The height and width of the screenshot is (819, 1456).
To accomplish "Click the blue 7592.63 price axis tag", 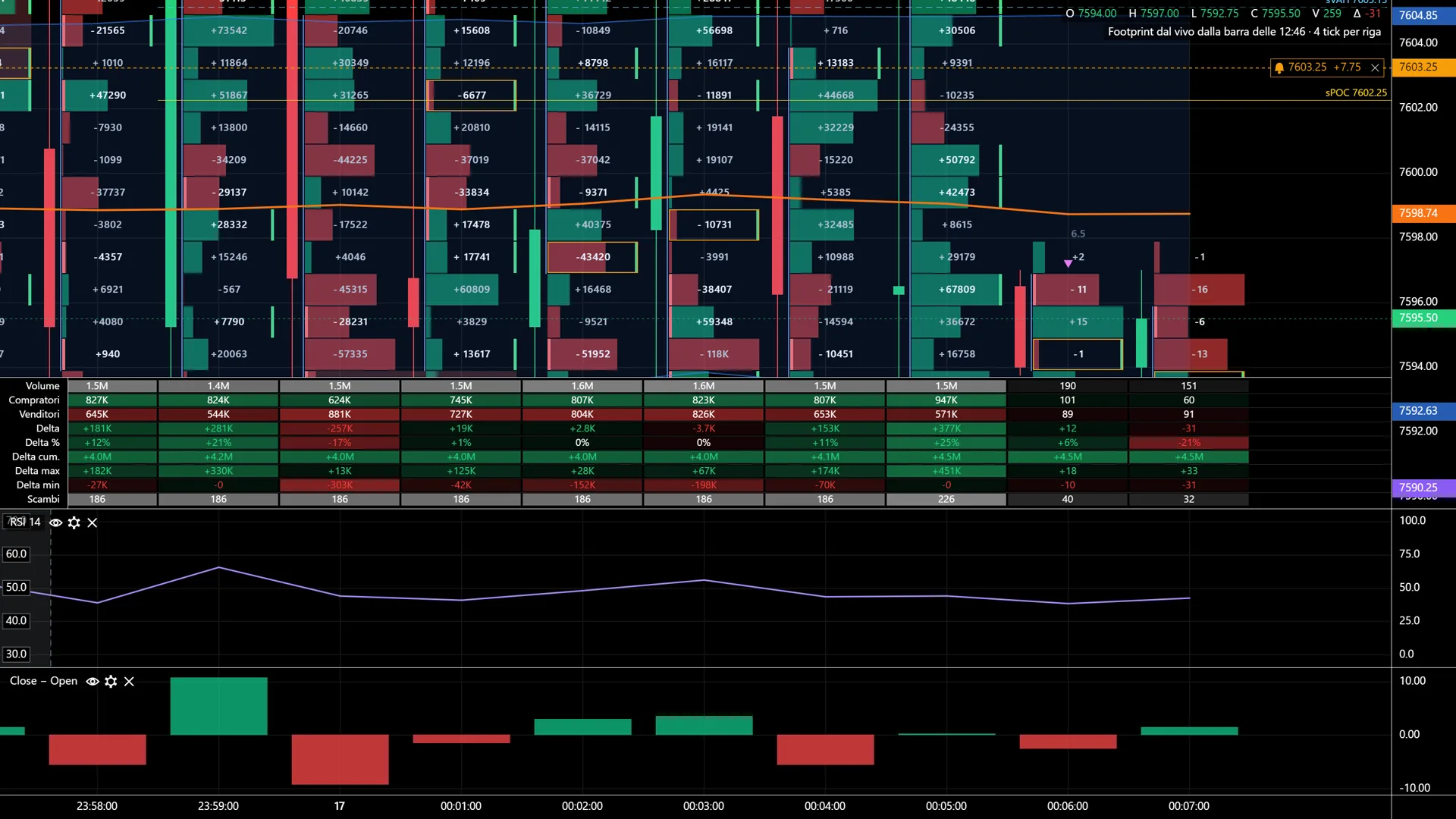I will (1423, 411).
